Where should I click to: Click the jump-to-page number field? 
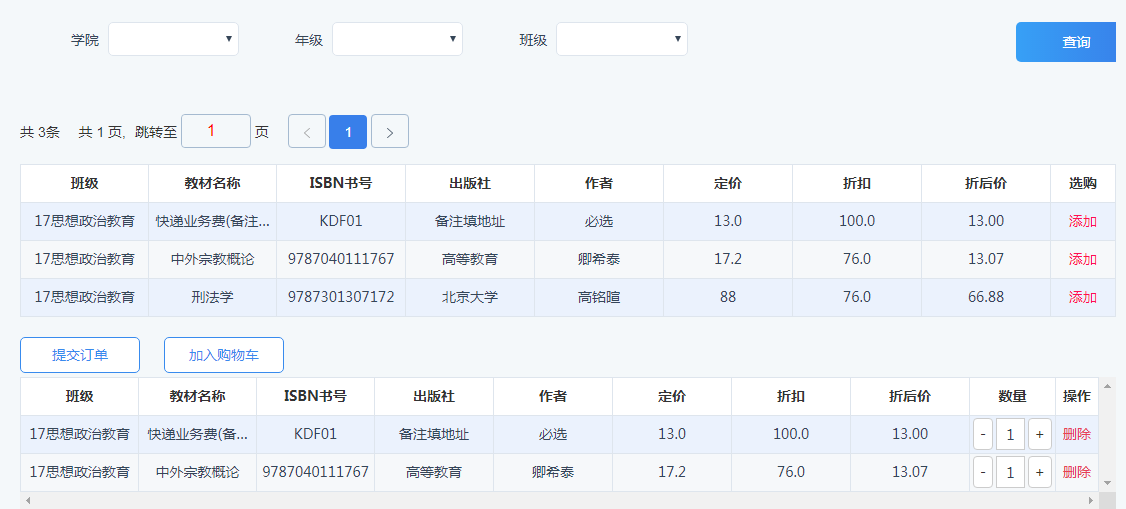coord(216,131)
